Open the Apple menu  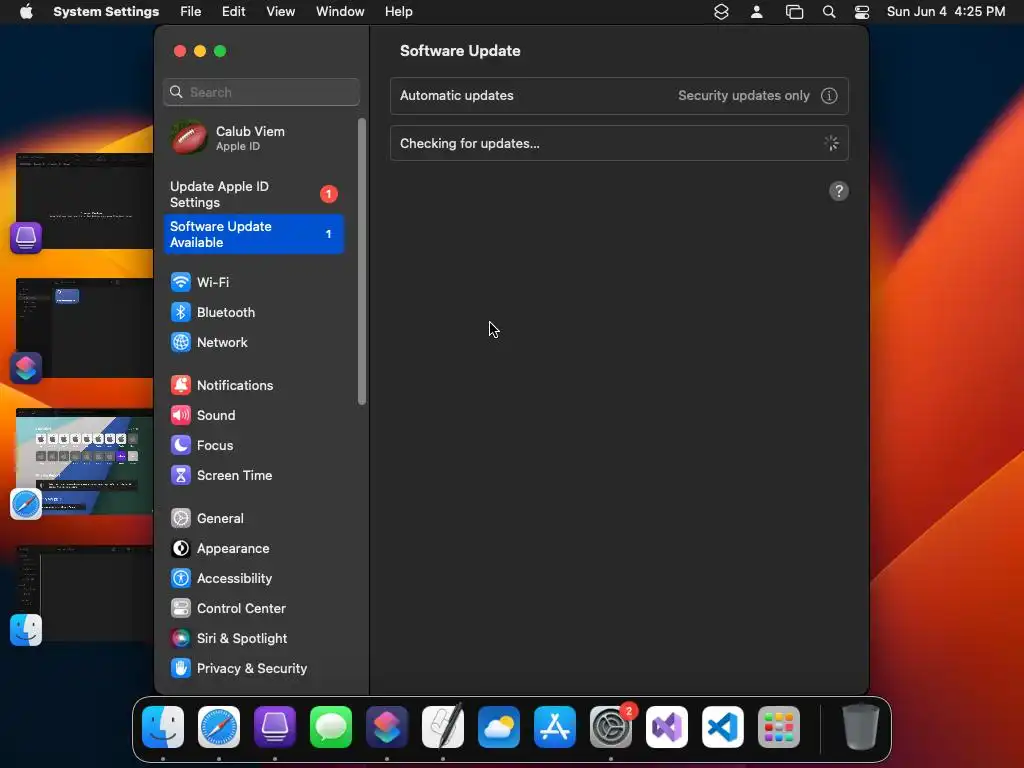pos(26,12)
